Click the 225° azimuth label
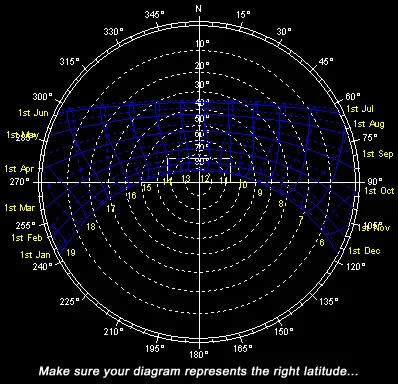The image size is (398, 384). [70, 301]
